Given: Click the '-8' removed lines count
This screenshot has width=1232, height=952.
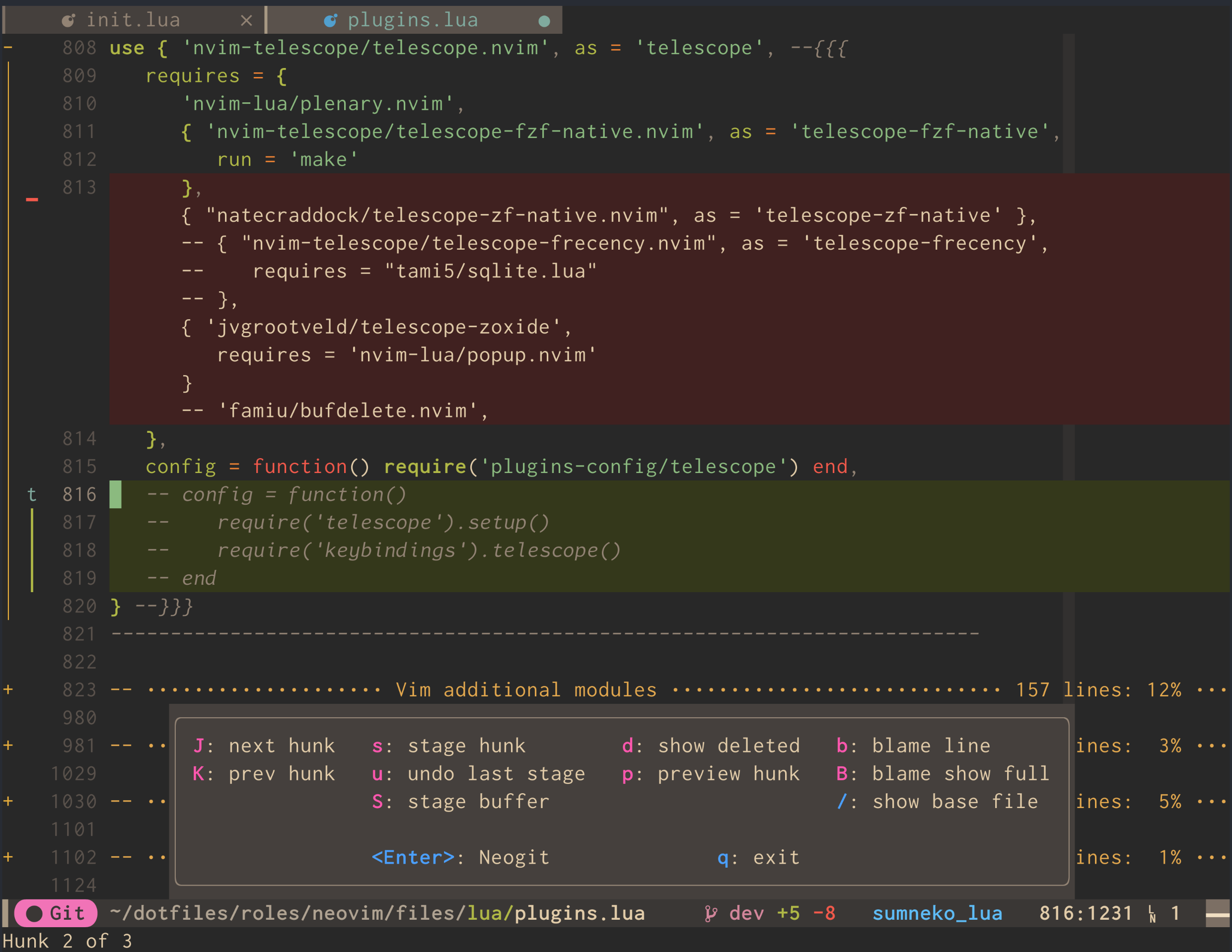Looking at the screenshot, I should click(x=824, y=913).
